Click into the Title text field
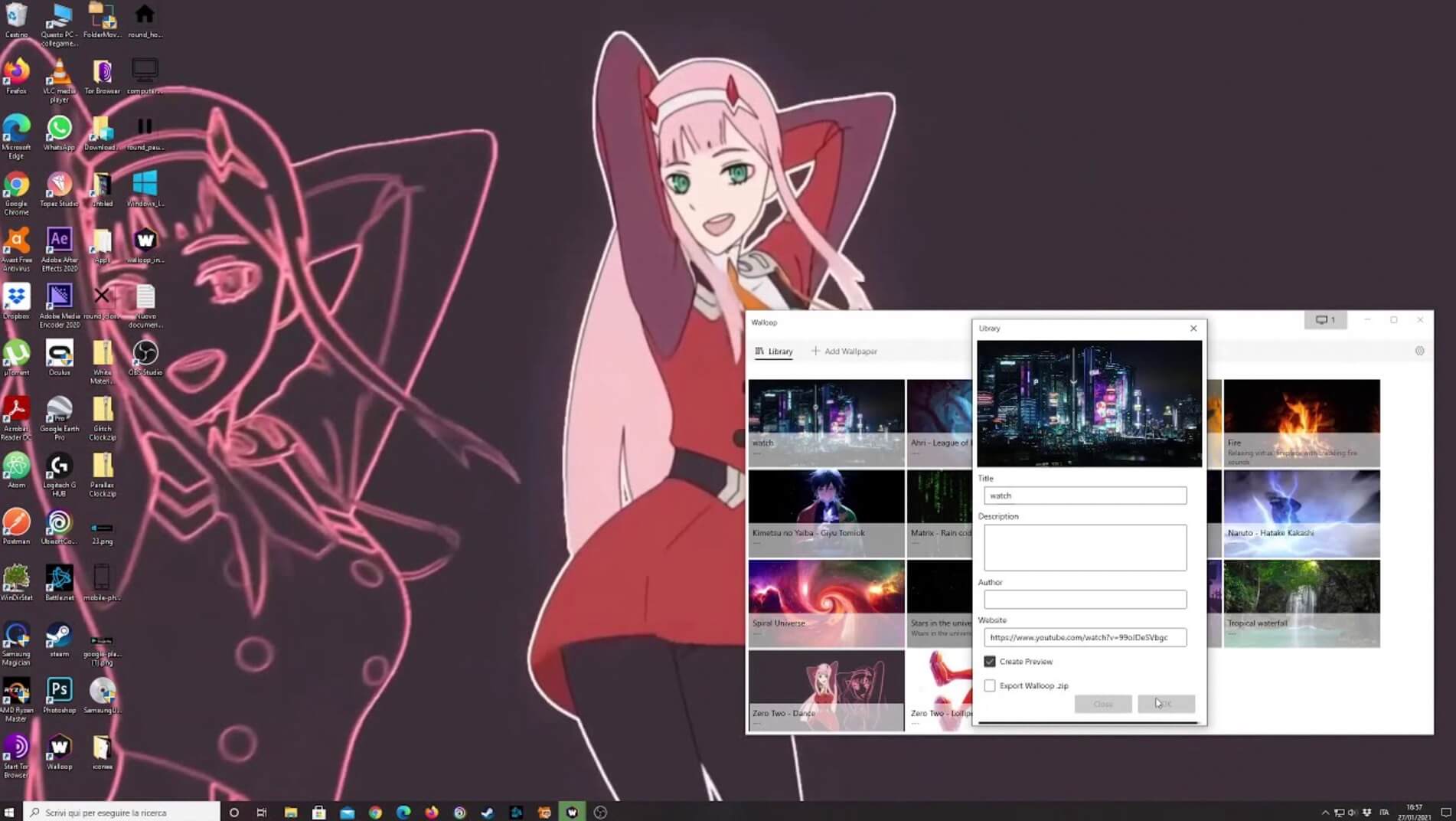 point(1085,496)
